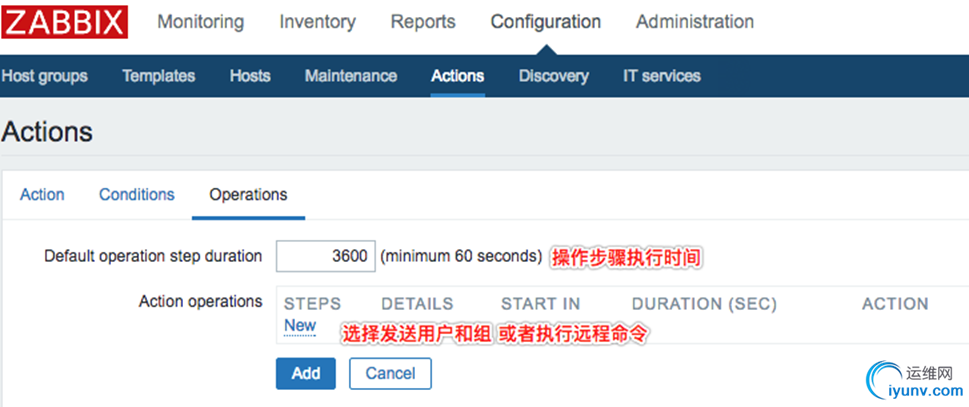Image resolution: width=969 pixels, height=407 pixels.
Task: Open the Reports menu
Action: coord(422,22)
